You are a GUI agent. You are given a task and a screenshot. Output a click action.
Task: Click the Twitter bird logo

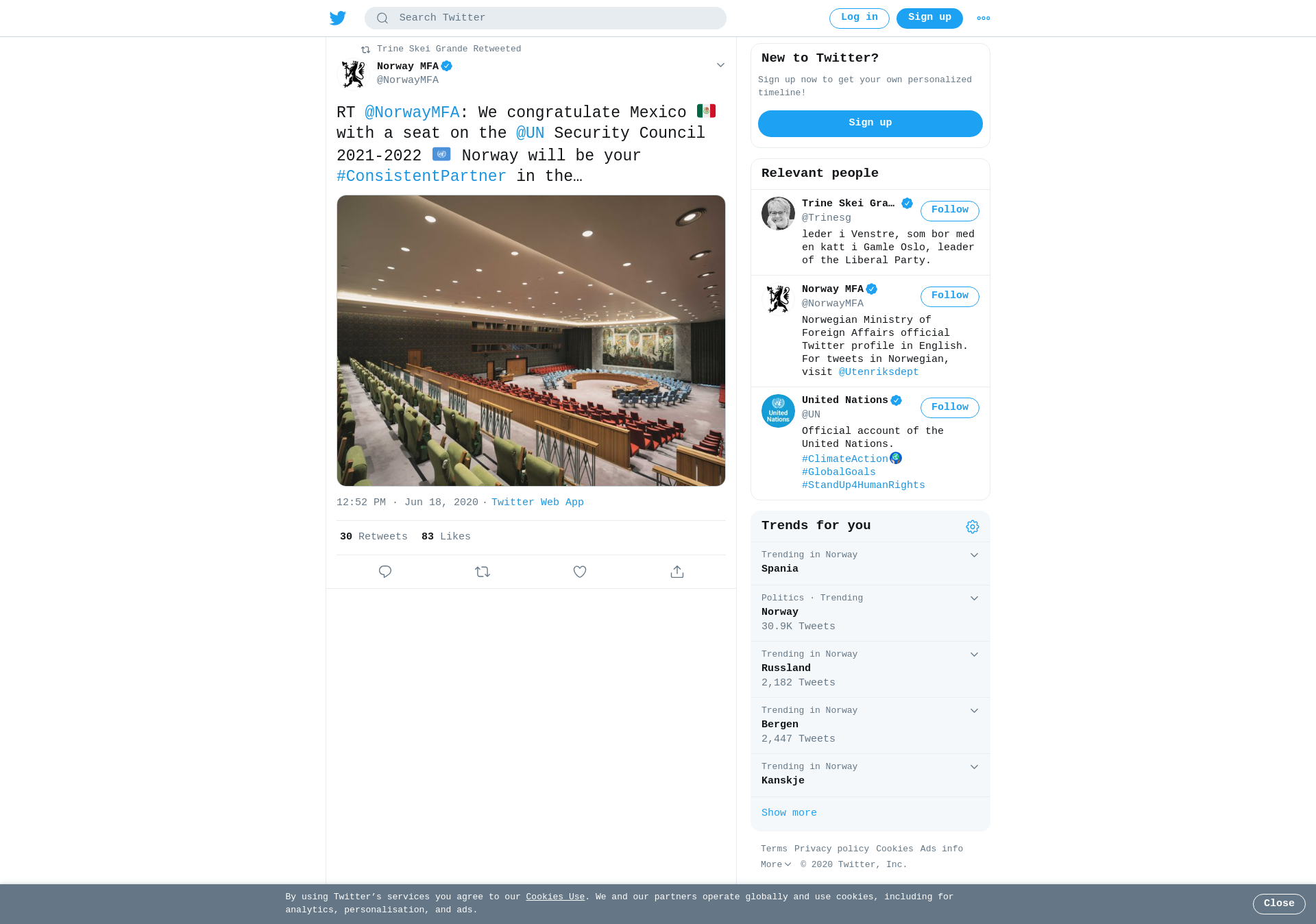point(337,19)
